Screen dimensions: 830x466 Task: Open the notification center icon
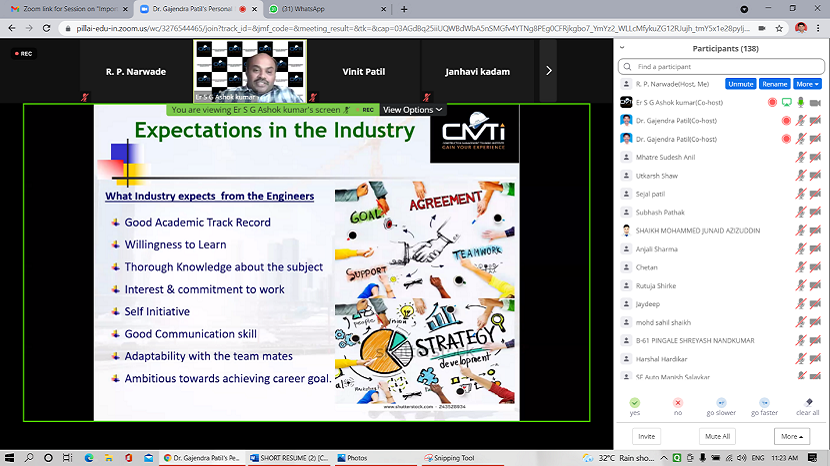coord(812,458)
